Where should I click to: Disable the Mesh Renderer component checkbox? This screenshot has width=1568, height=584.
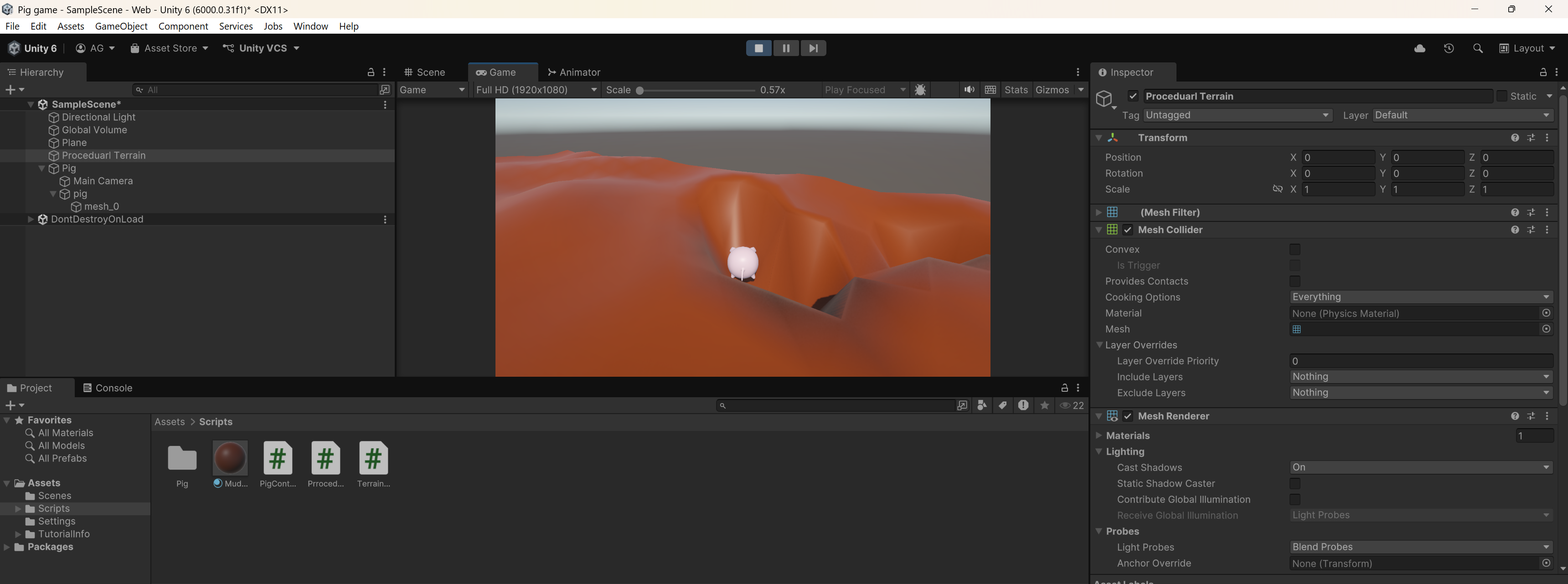1128,416
